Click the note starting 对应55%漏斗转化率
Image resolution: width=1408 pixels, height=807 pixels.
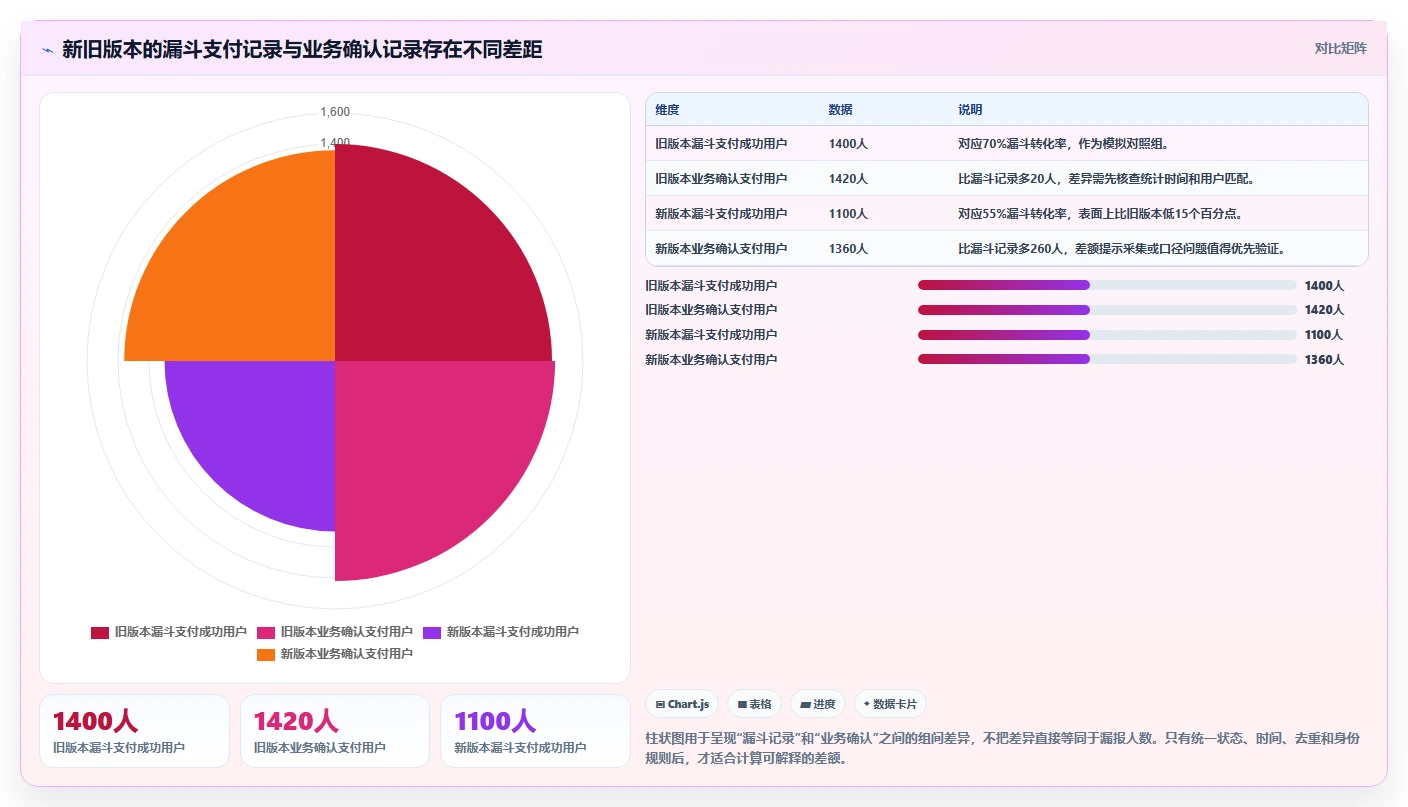tap(1100, 214)
